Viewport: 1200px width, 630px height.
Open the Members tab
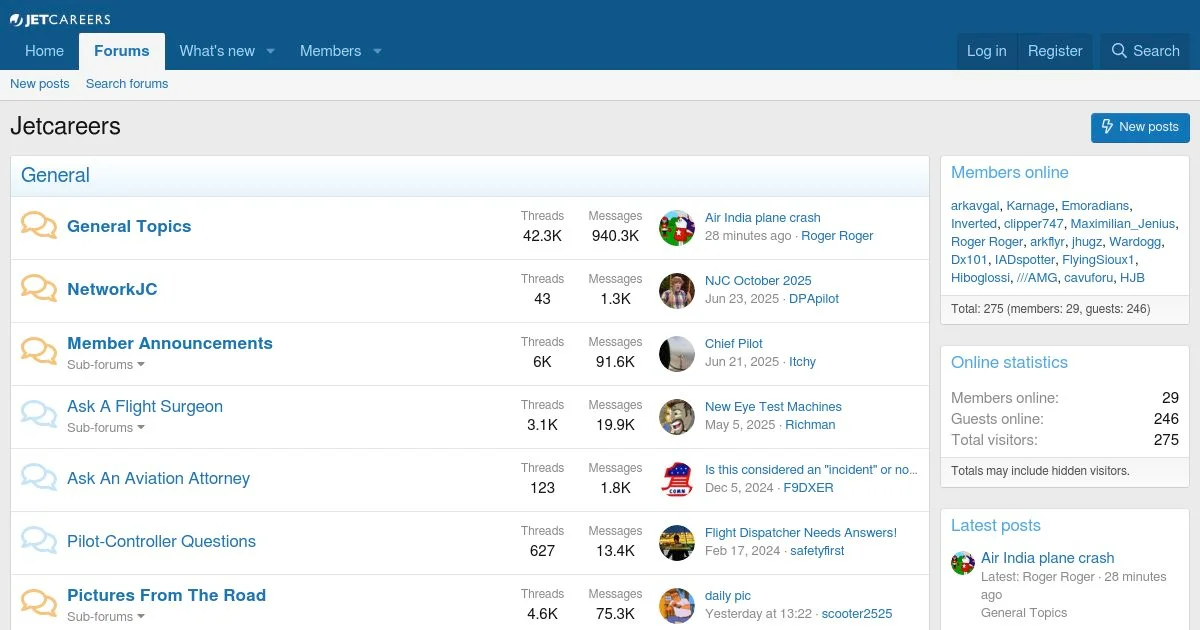pos(330,51)
